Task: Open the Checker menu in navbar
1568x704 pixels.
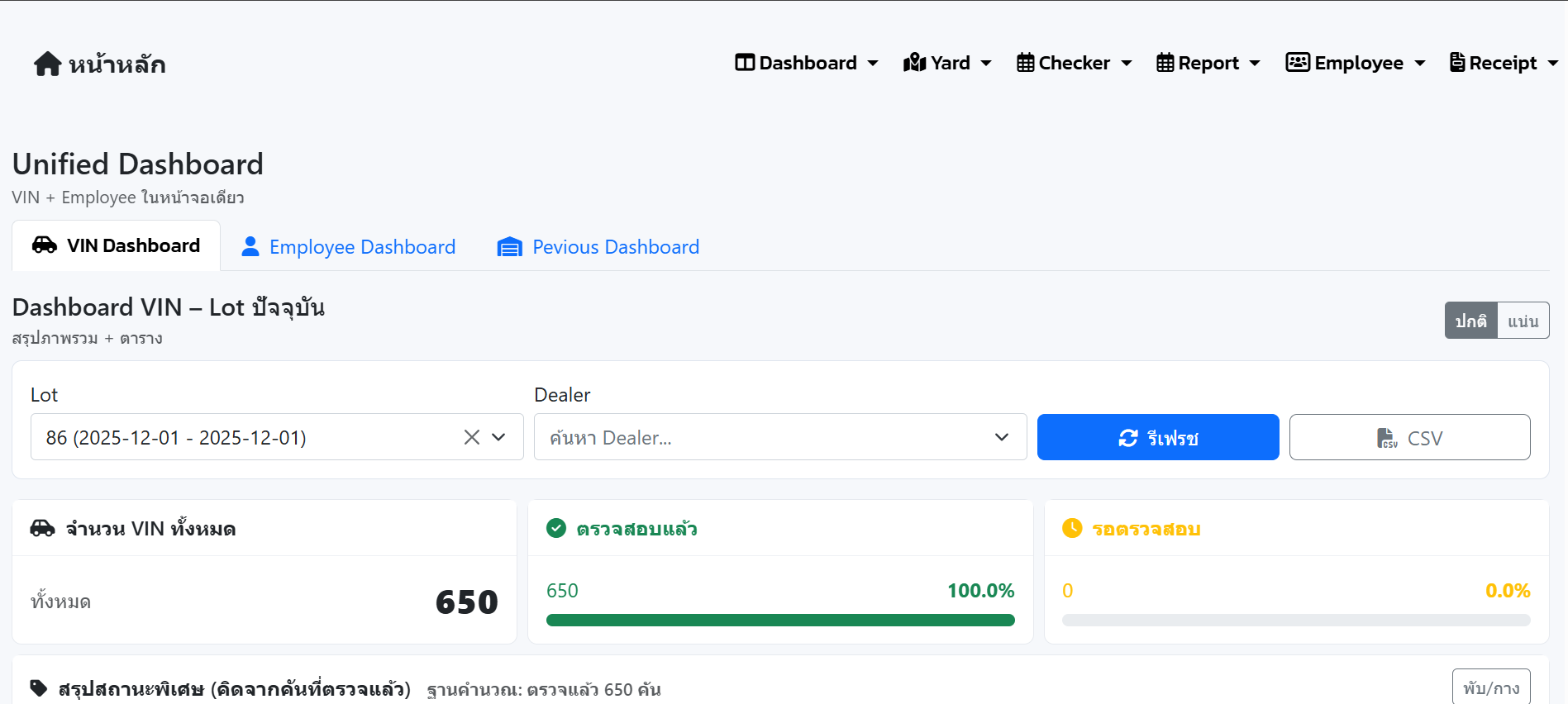Action: tap(1074, 63)
